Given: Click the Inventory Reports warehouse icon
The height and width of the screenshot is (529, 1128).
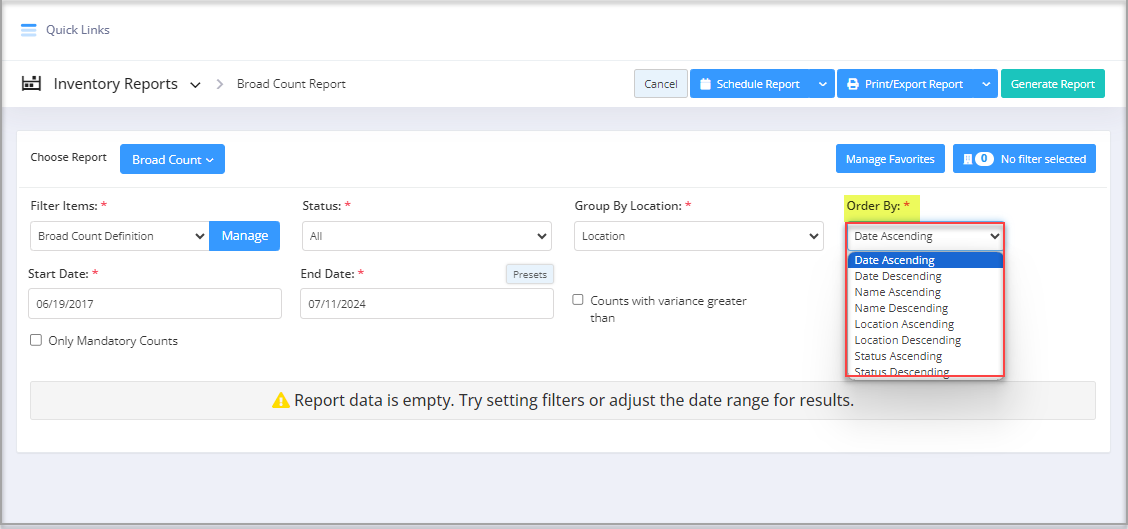Looking at the screenshot, I should pyautogui.click(x=31, y=84).
